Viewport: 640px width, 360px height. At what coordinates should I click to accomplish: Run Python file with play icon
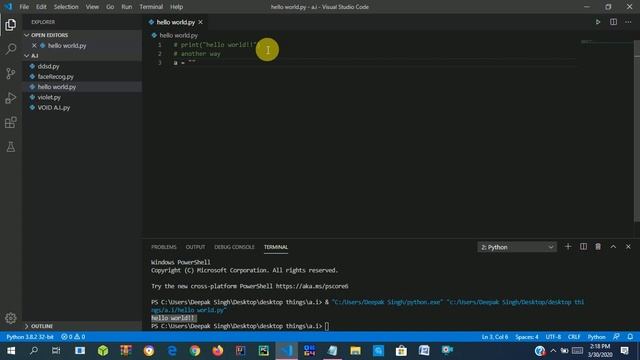[x=598, y=22]
